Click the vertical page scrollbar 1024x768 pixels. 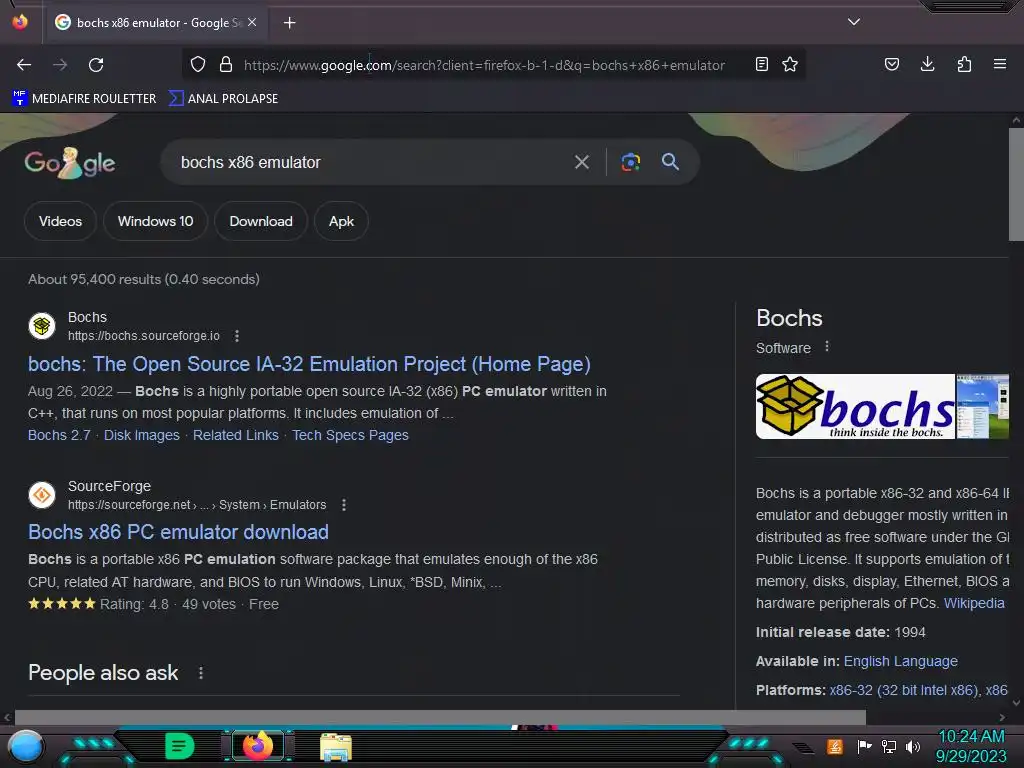[1016, 185]
